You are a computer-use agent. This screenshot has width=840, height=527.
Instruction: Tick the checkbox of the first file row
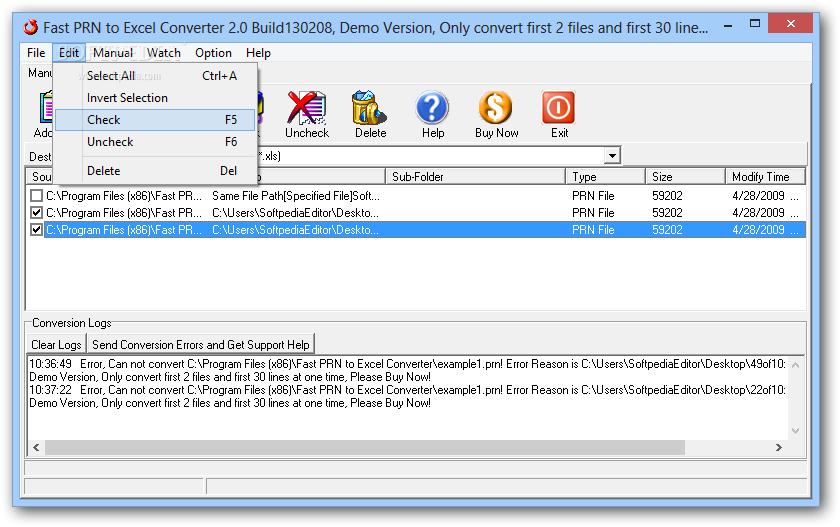click(x=36, y=195)
